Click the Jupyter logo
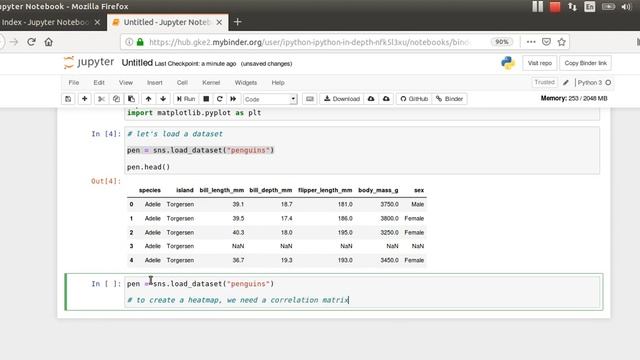 pyautogui.click(x=89, y=62)
